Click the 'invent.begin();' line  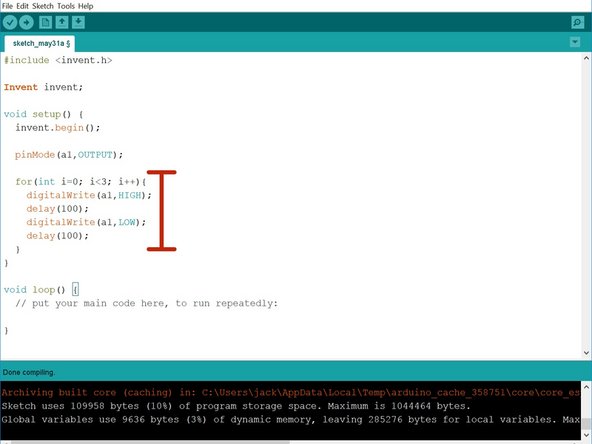tap(58, 128)
